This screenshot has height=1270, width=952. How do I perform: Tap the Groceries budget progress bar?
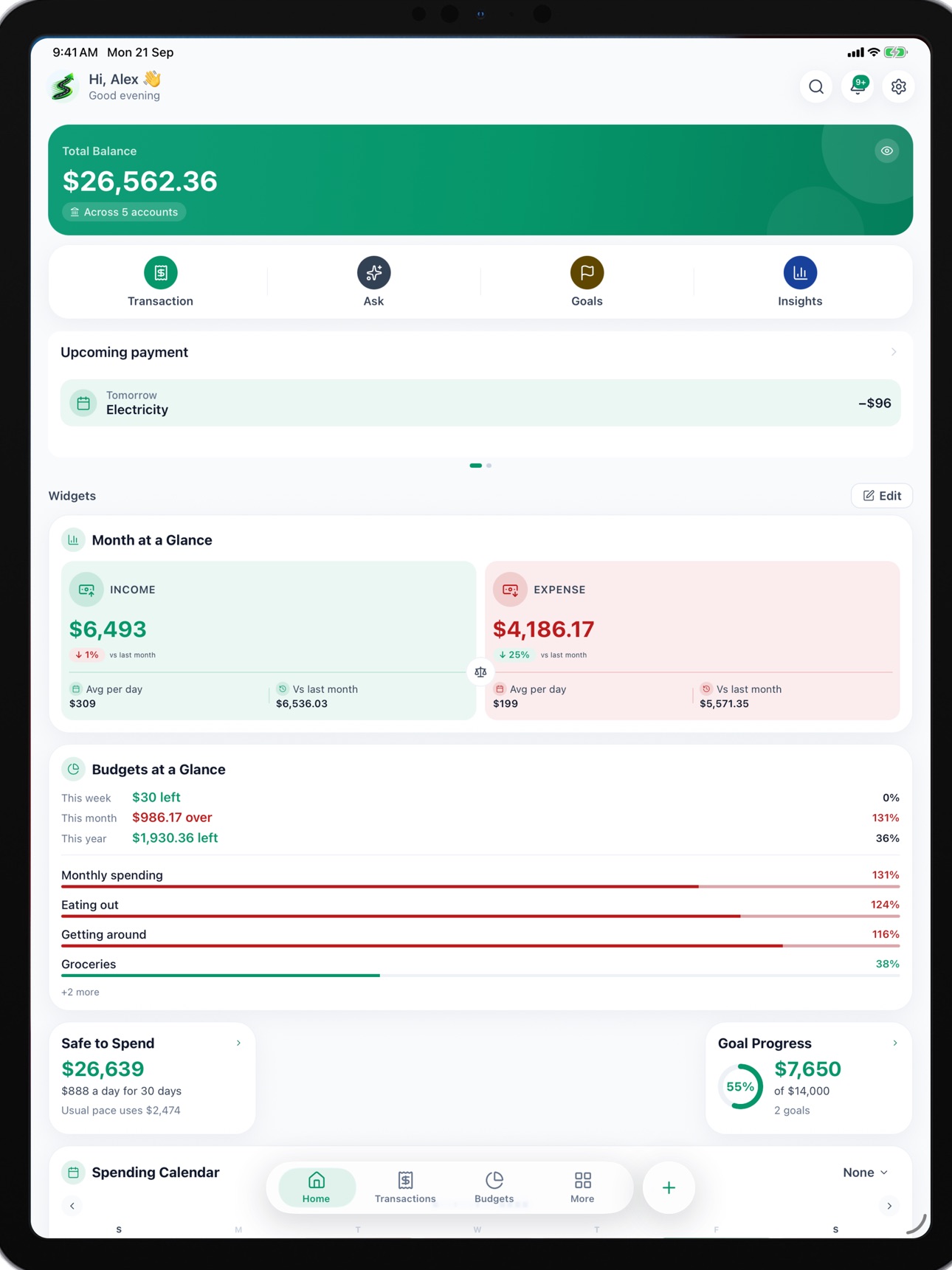480,976
